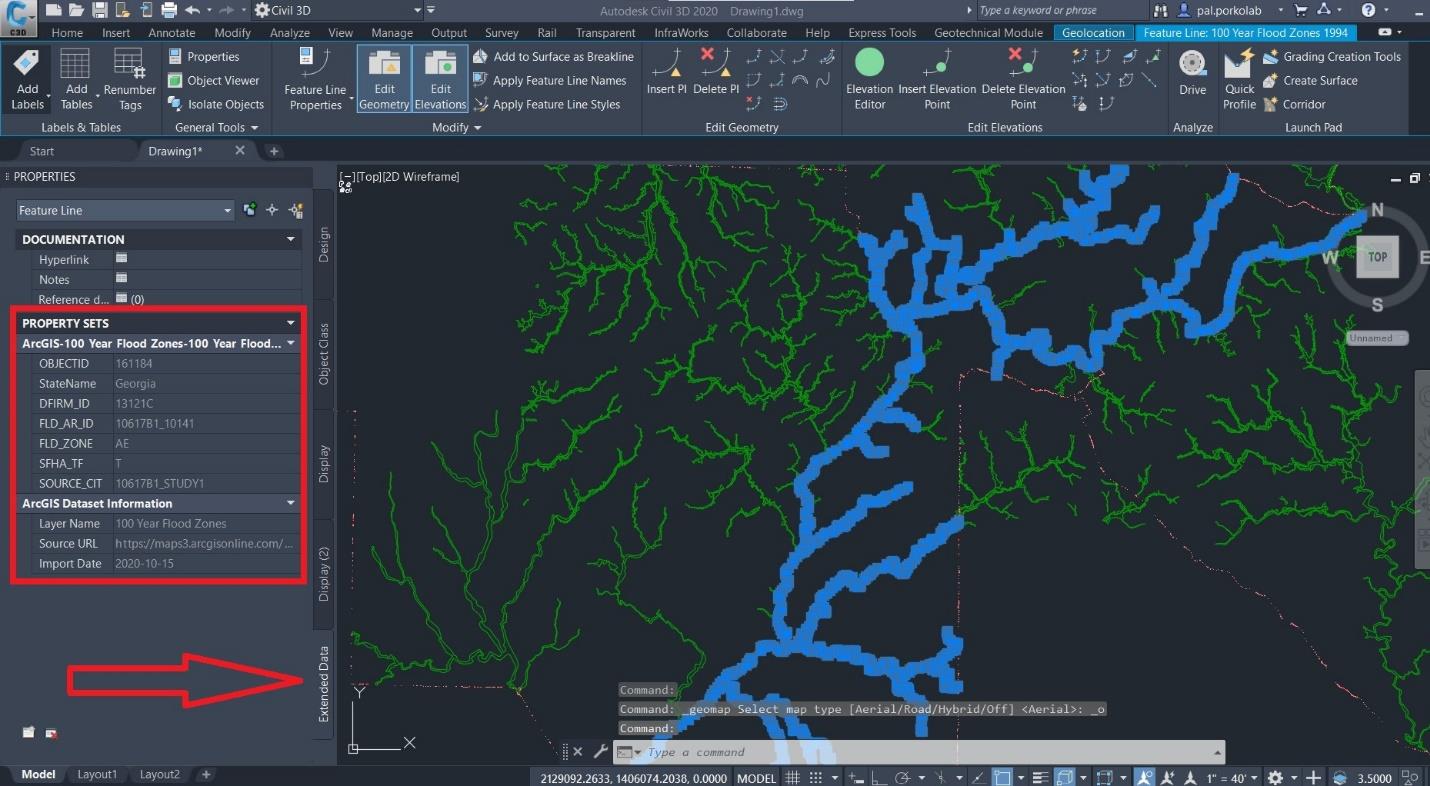Open the annotation scale 1" = 40' dropdown
Screen dimensions: 1430x786
[x=1233, y=777]
